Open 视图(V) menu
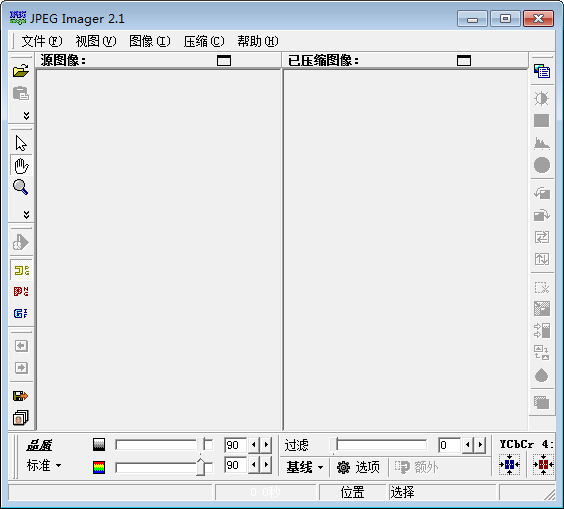The width and height of the screenshot is (564, 509). [96, 41]
